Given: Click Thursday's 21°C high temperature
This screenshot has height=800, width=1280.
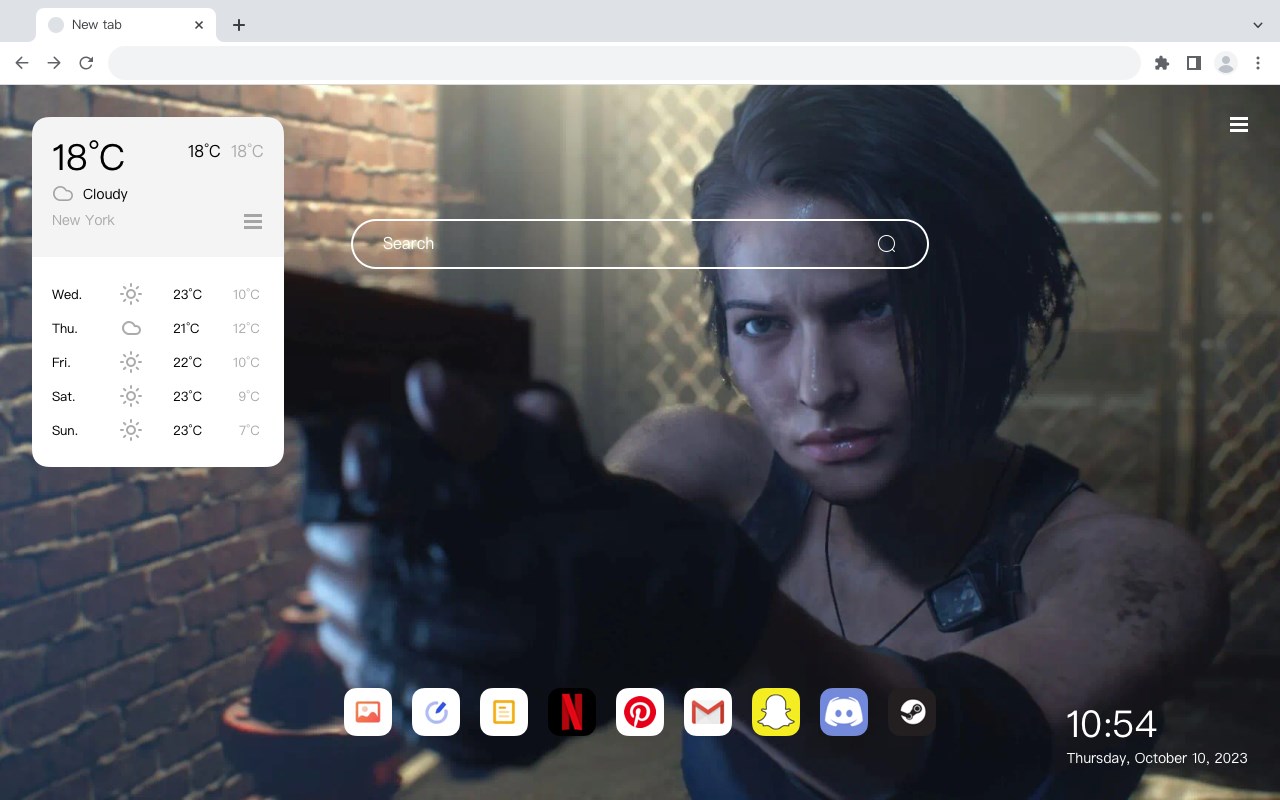Looking at the screenshot, I should point(186,328).
